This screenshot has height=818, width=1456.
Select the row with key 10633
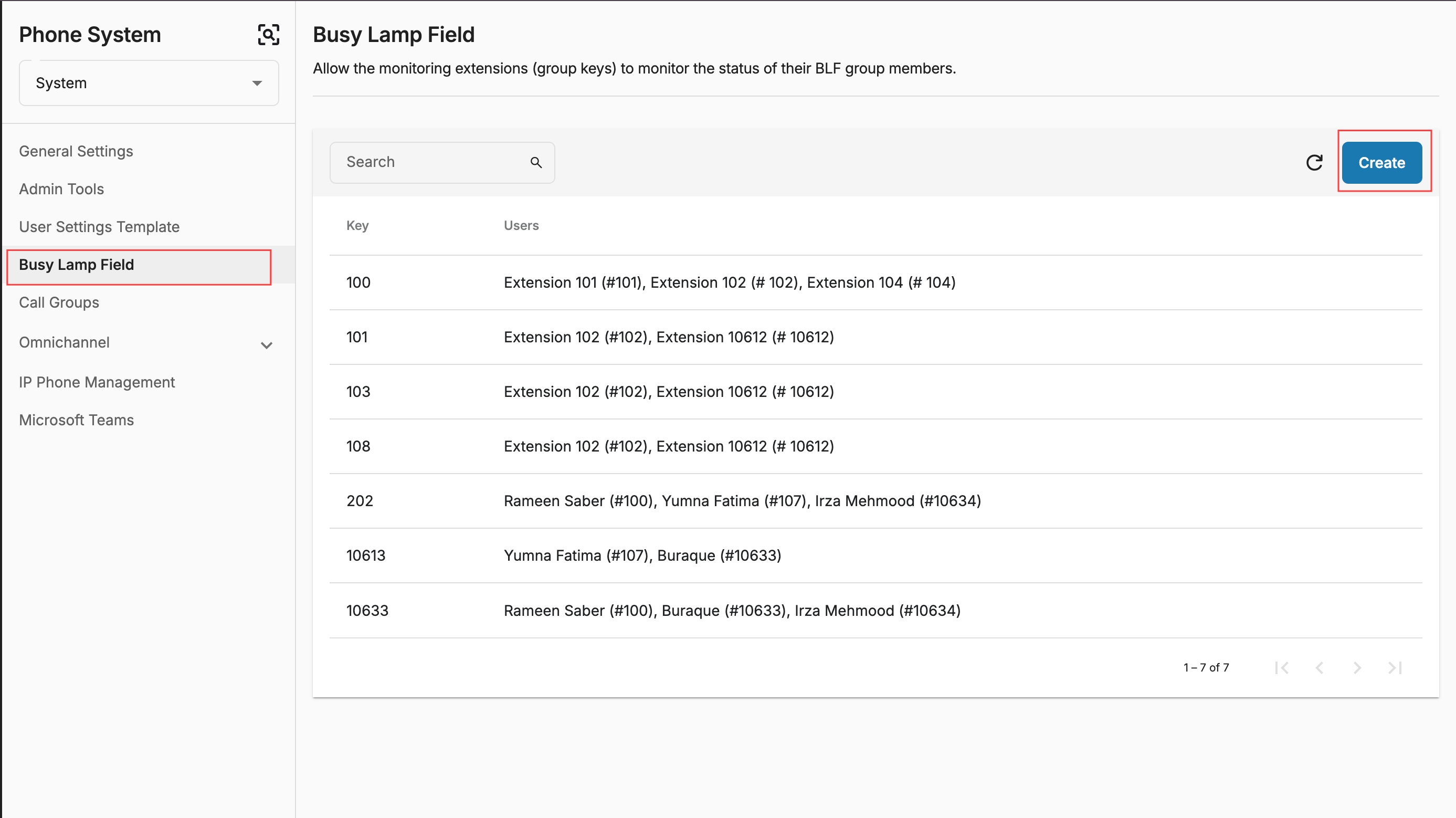click(875, 611)
